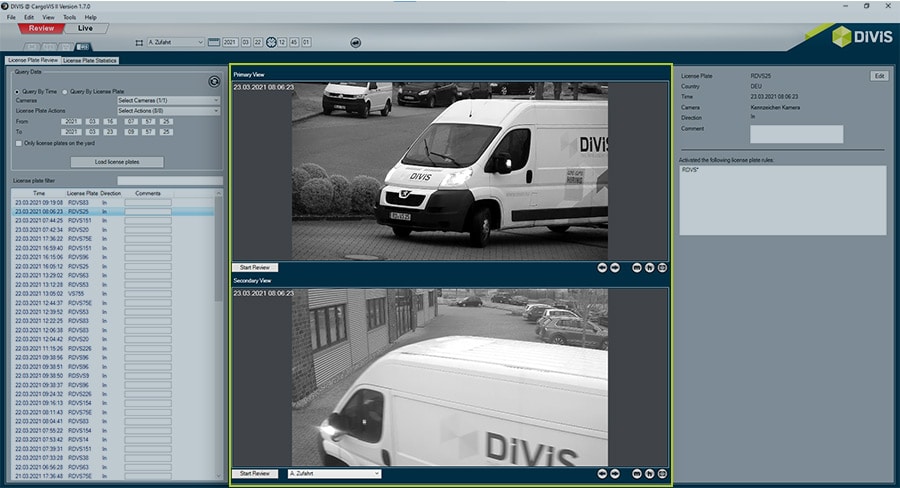900x488 pixels.
Task: Click Secondary View next arrow icon
Action: point(615,474)
